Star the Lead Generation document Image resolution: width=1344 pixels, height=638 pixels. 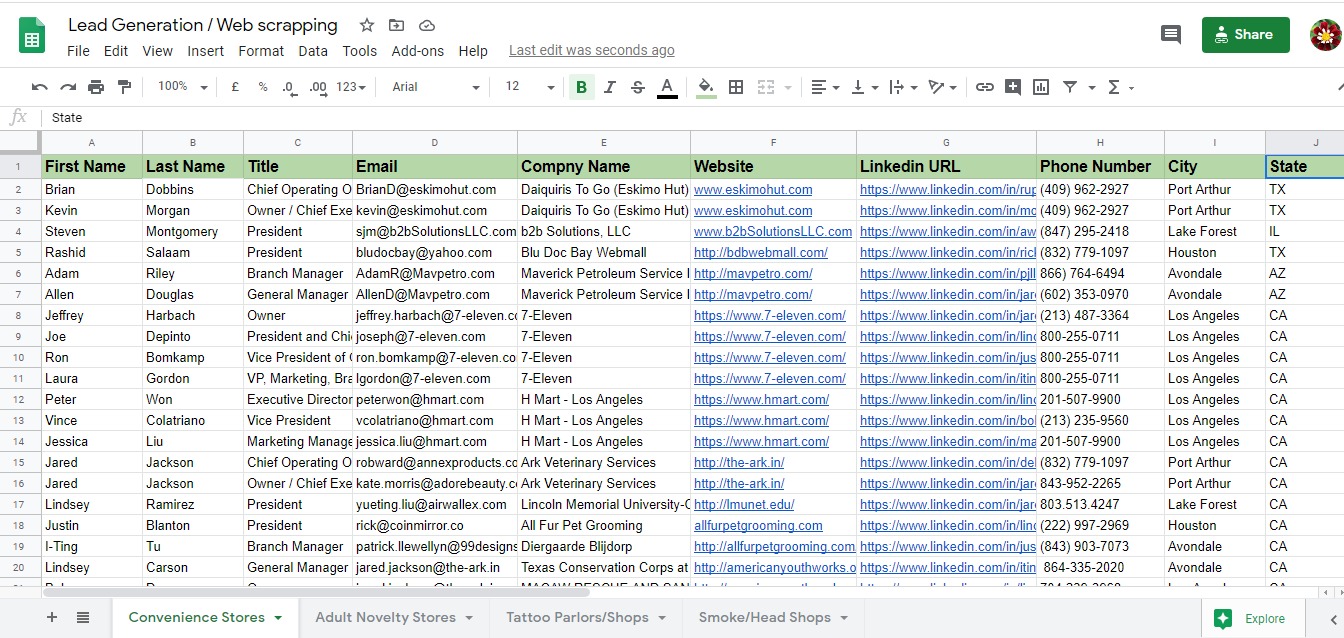tap(367, 26)
